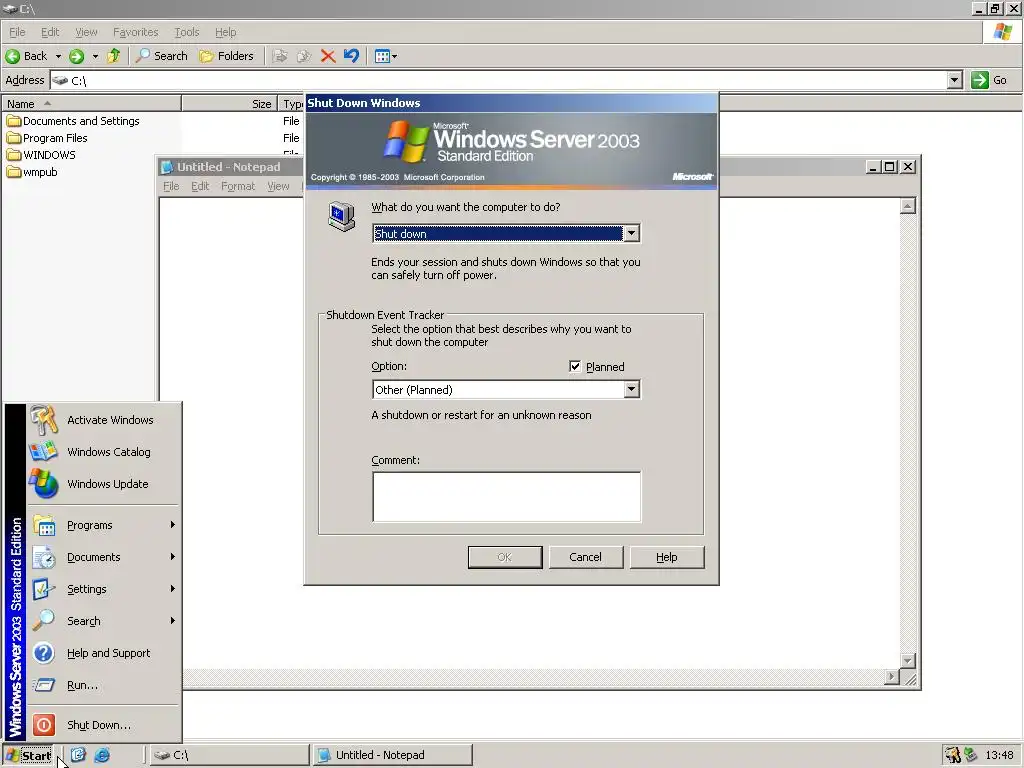Click Show Desktop quick launch icon
The image size is (1024, 768).
click(x=78, y=755)
